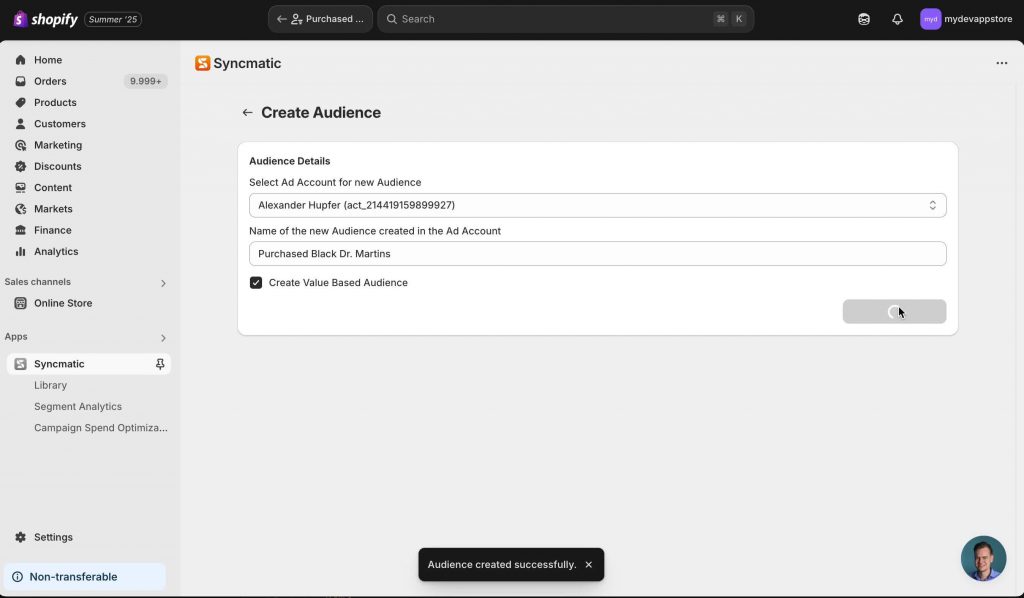Select Syncmatic app in sidebar
Screen dimensions: 1024x598
coord(89,364)
